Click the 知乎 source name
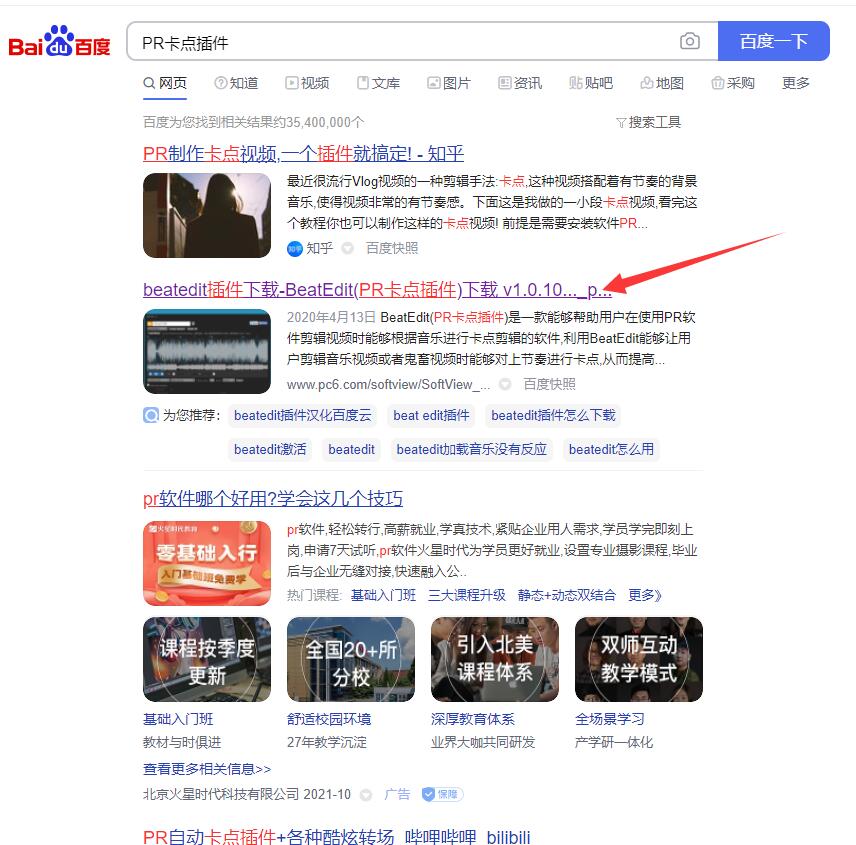The image size is (856, 845). tap(320, 248)
